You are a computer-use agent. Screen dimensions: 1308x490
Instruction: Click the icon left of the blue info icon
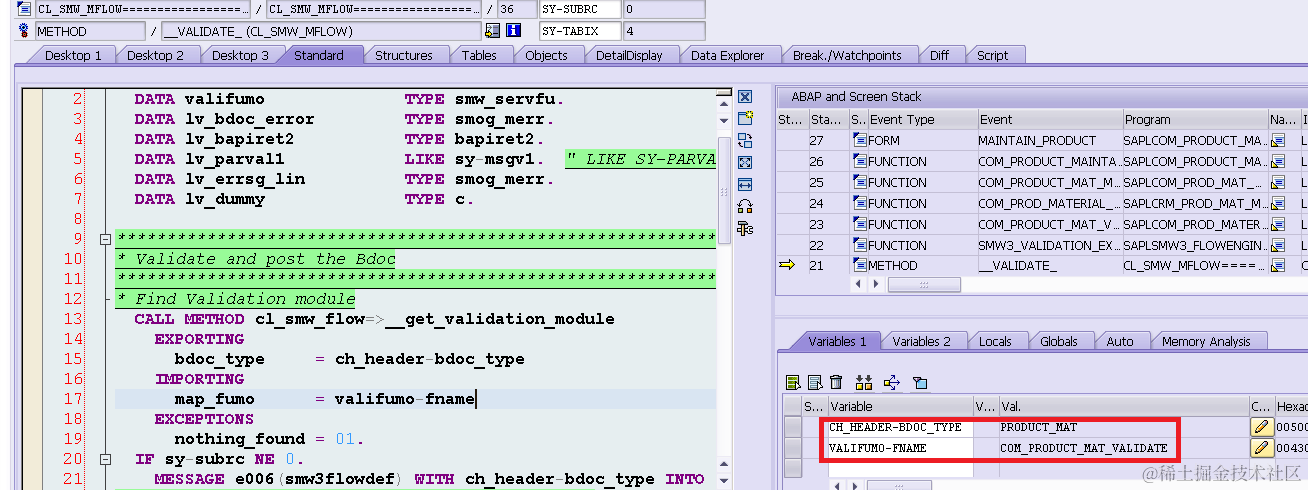(x=493, y=31)
